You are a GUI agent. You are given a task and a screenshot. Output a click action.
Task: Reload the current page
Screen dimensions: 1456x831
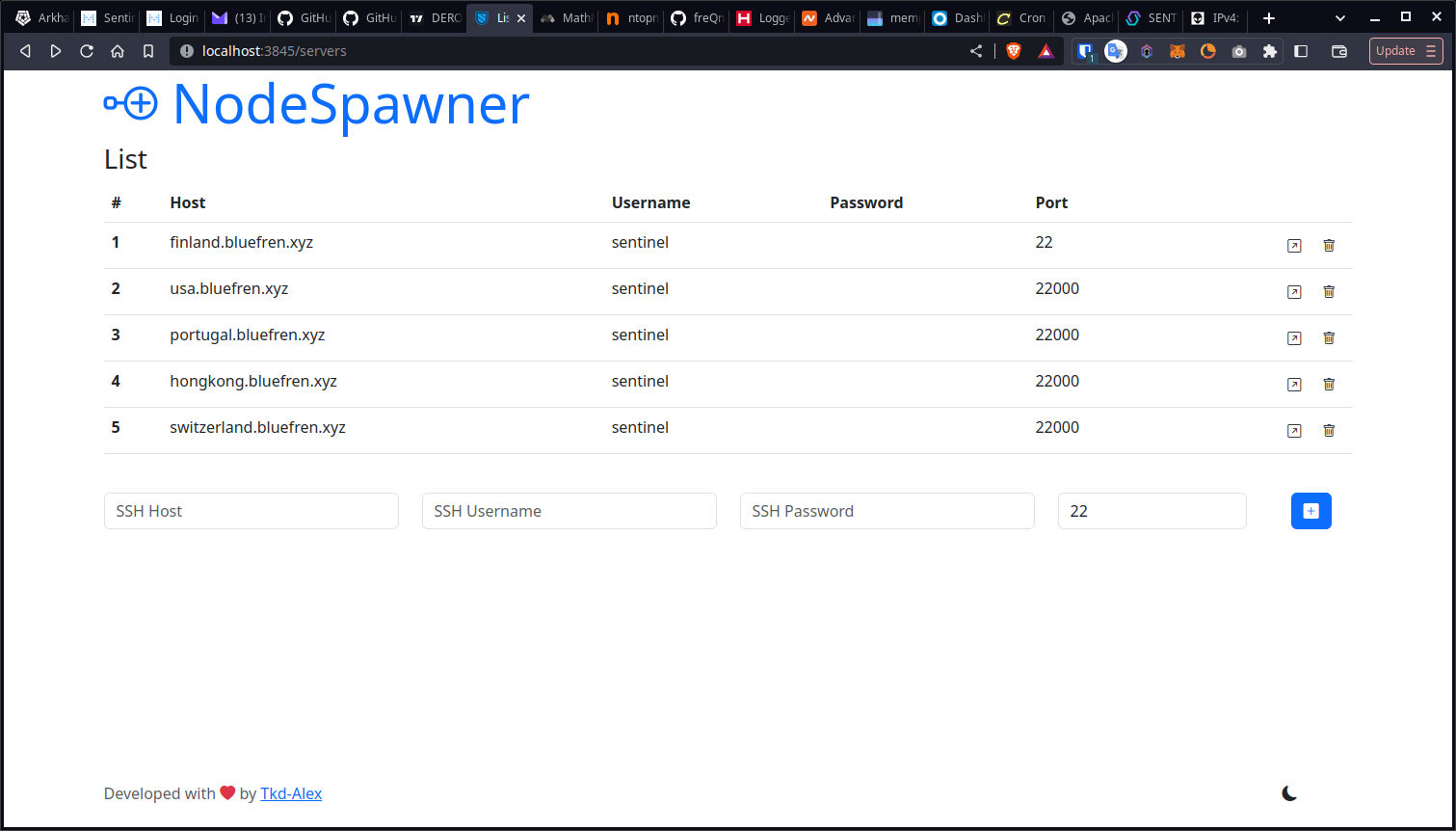86,50
